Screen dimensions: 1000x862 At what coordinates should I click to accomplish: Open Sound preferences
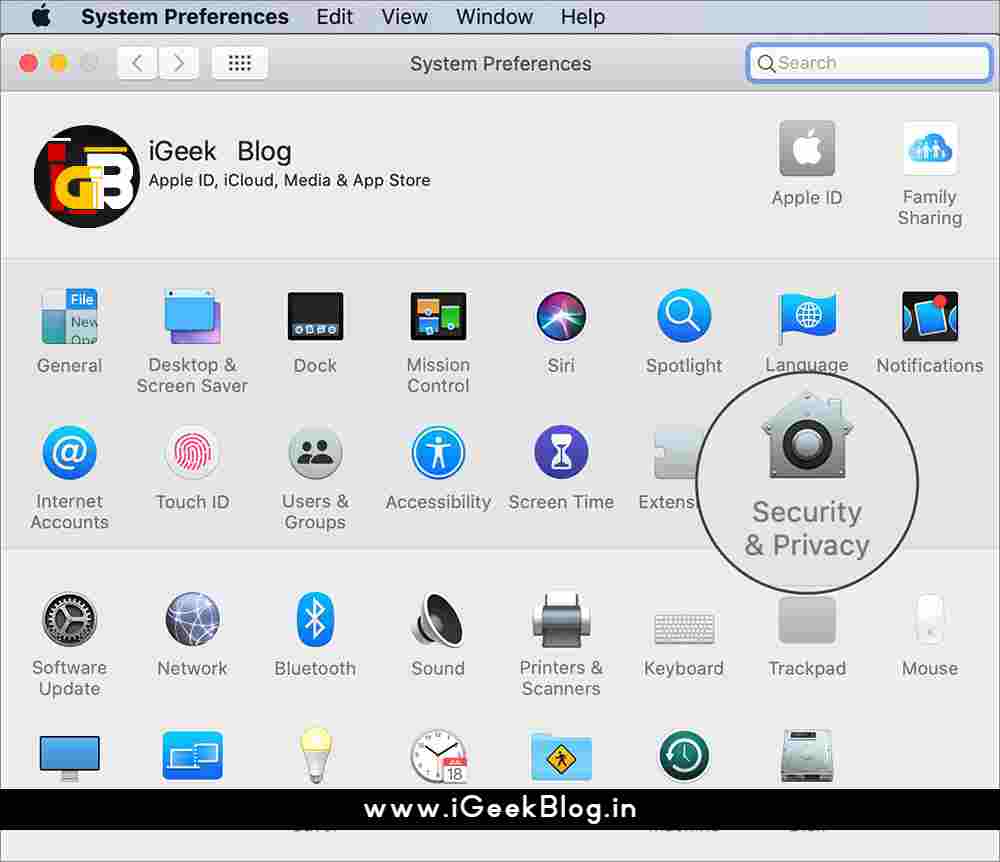tap(438, 634)
